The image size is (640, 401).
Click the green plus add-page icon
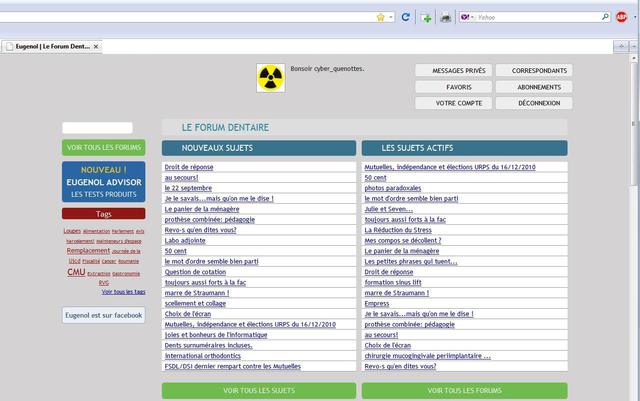tap(427, 17)
